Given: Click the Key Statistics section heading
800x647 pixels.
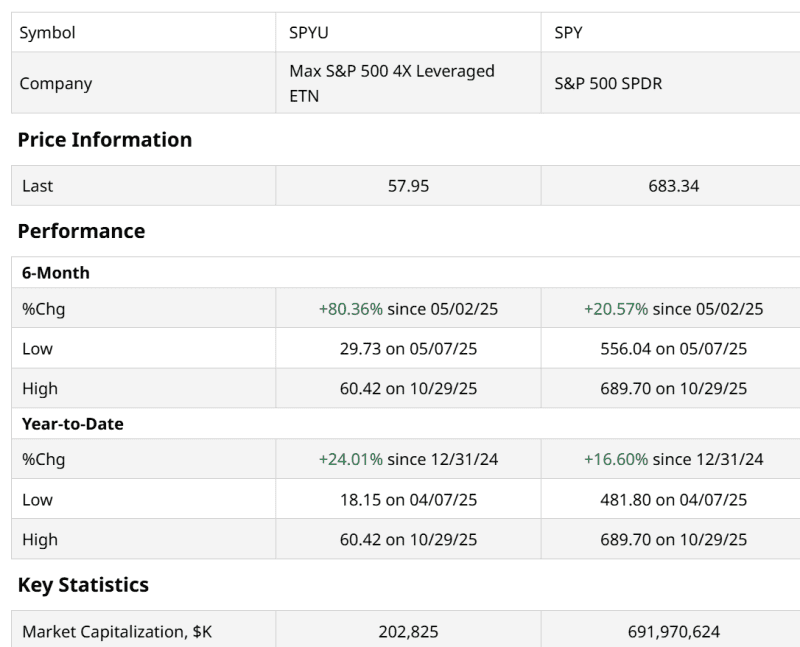Looking at the screenshot, I should (83, 585).
